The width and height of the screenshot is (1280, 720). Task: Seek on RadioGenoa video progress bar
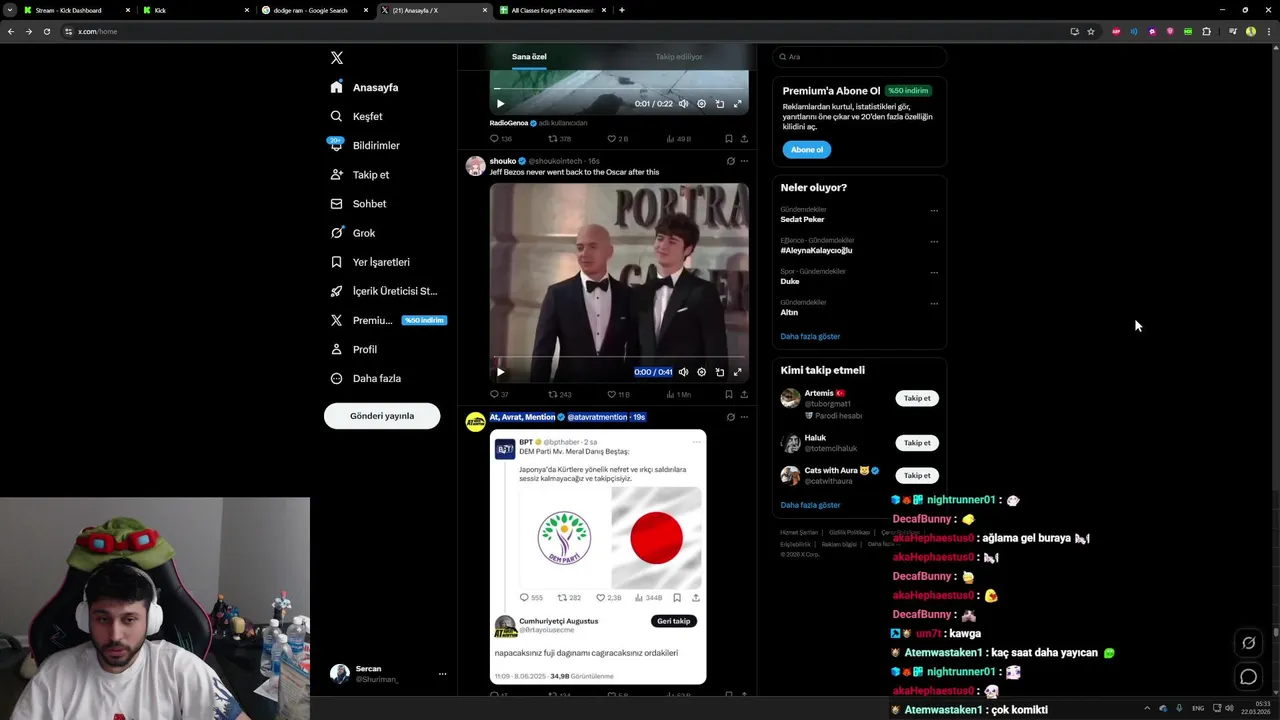click(619, 89)
